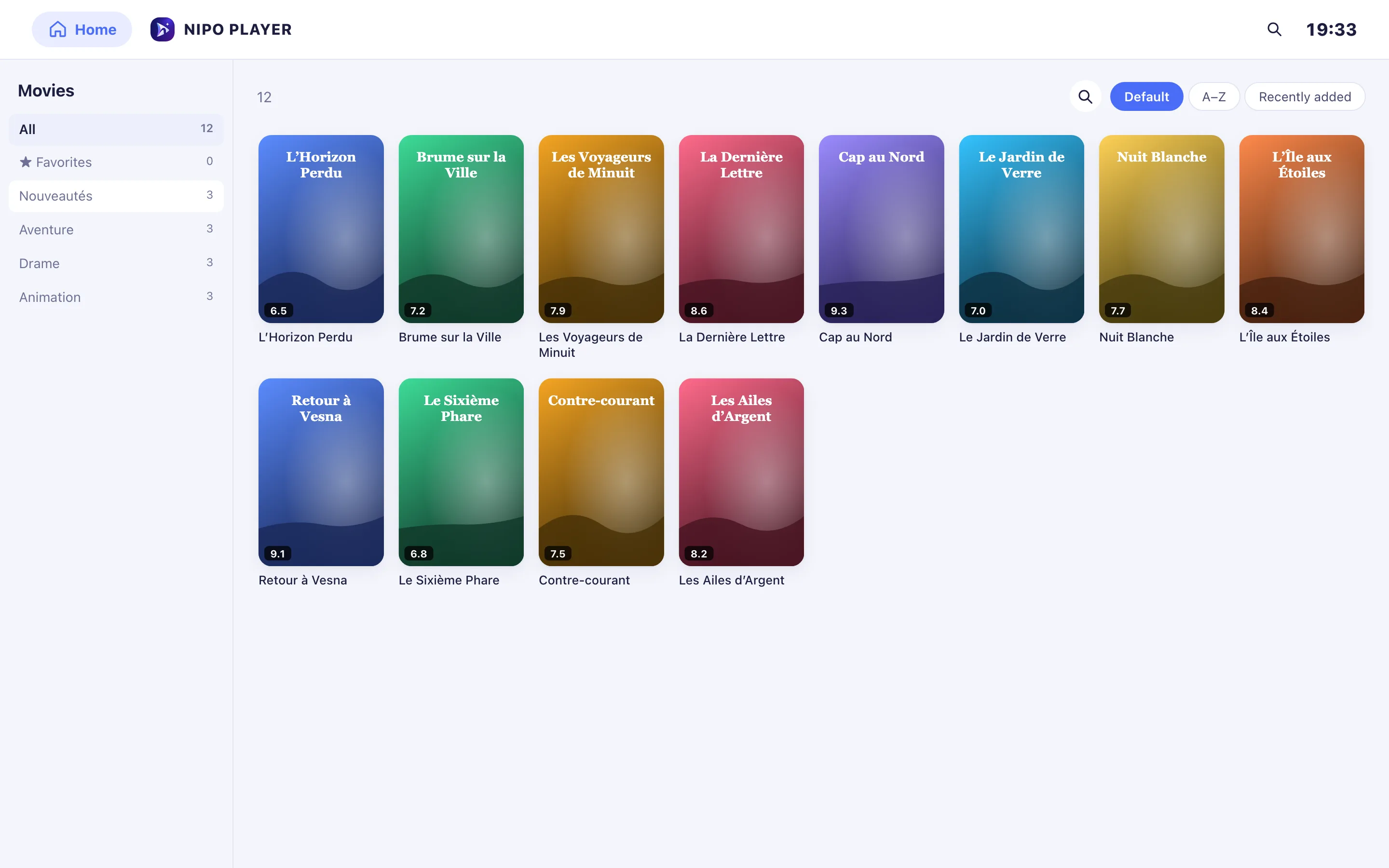This screenshot has width=1389, height=868.
Task: Open the Cap au Nord poster
Action: point(881,229)
